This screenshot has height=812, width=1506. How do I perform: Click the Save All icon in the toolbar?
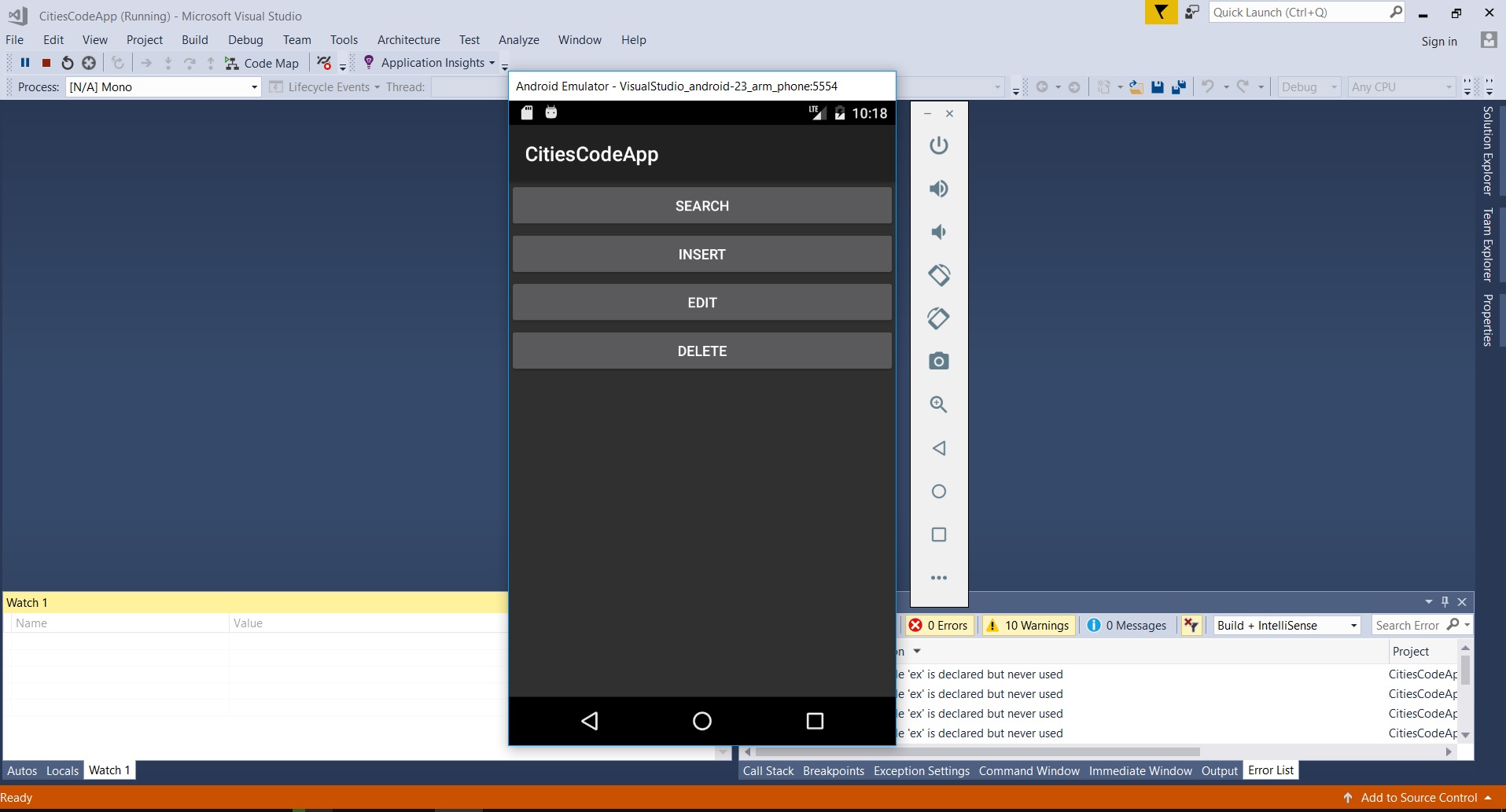click(x=1179, y=87)
